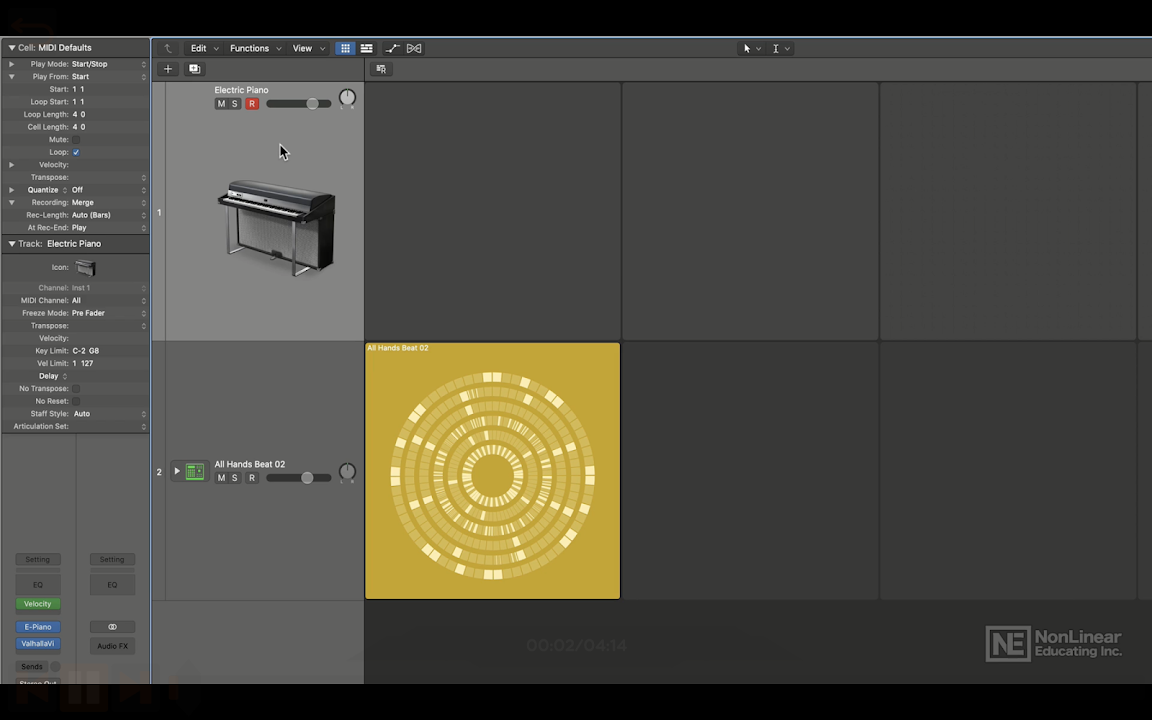Click the Catch Playhead bowtie icon
This screenshot has height=720, width=1152.
414,48
